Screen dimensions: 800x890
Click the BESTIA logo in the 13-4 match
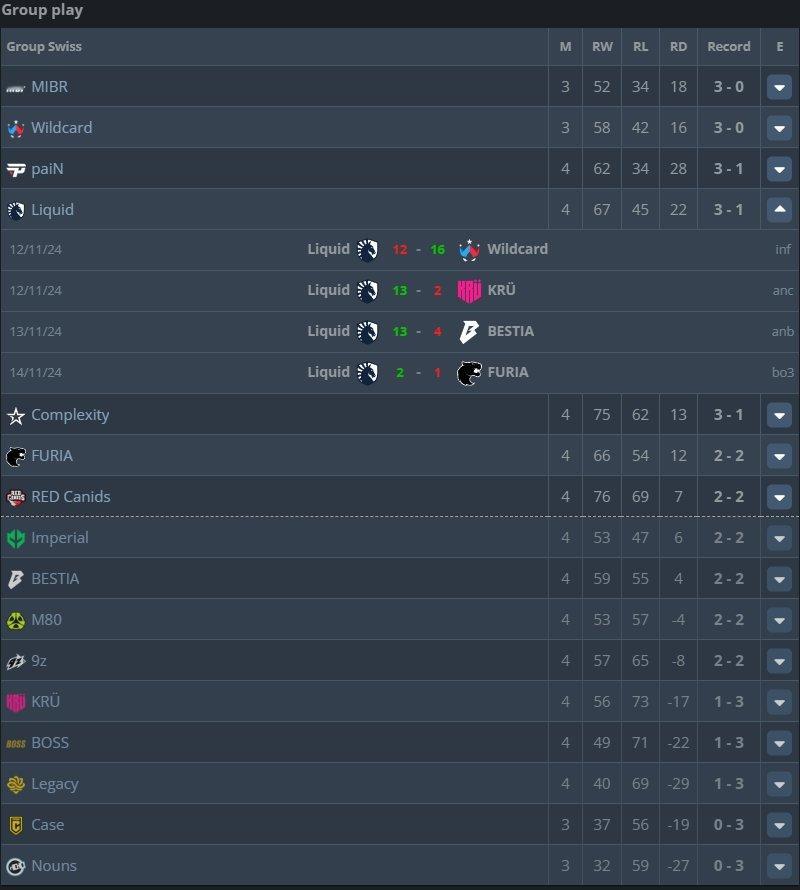pyautogui.click(x=469, y=332)
